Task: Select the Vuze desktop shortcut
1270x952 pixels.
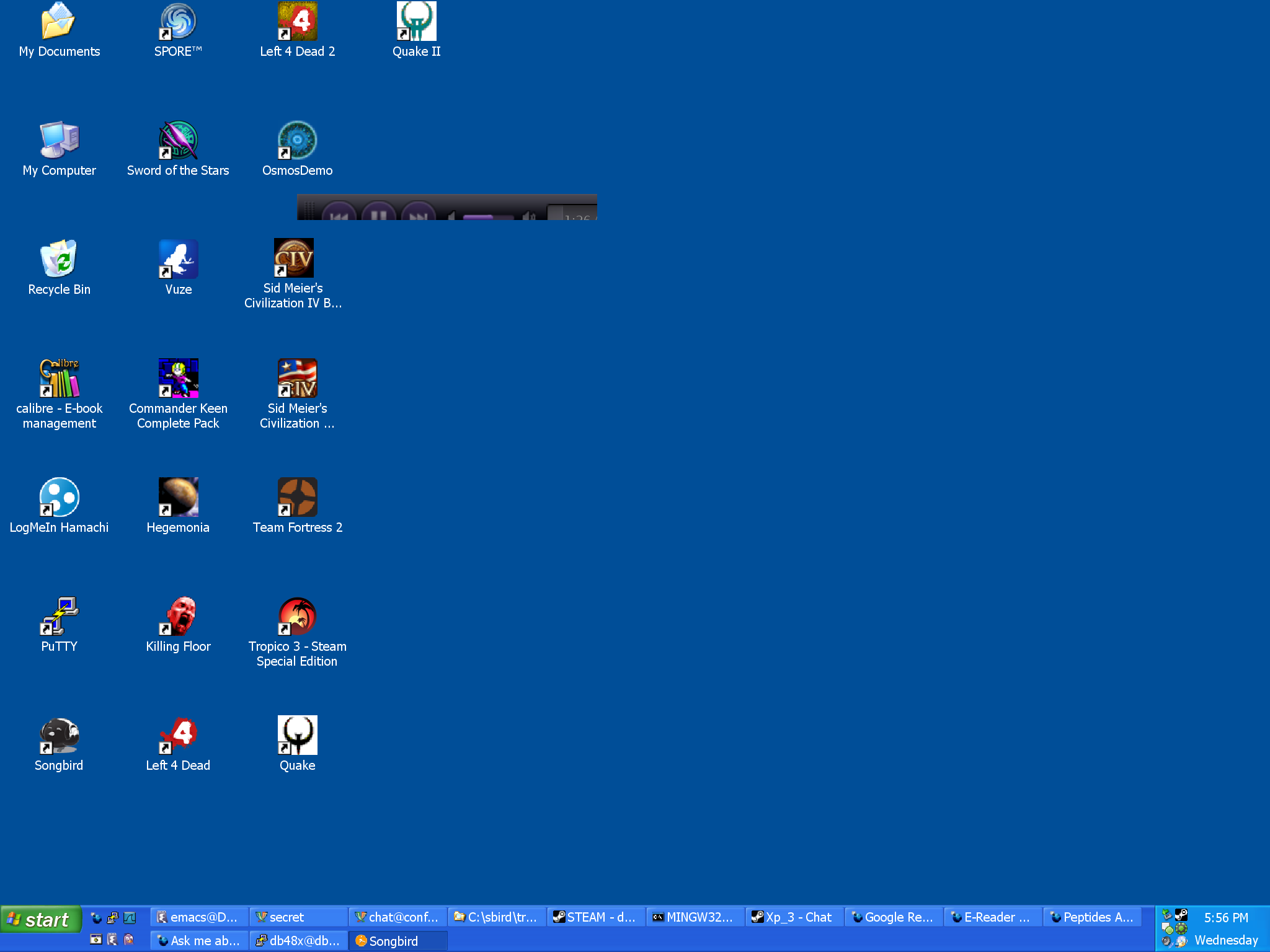Action: 178,268
